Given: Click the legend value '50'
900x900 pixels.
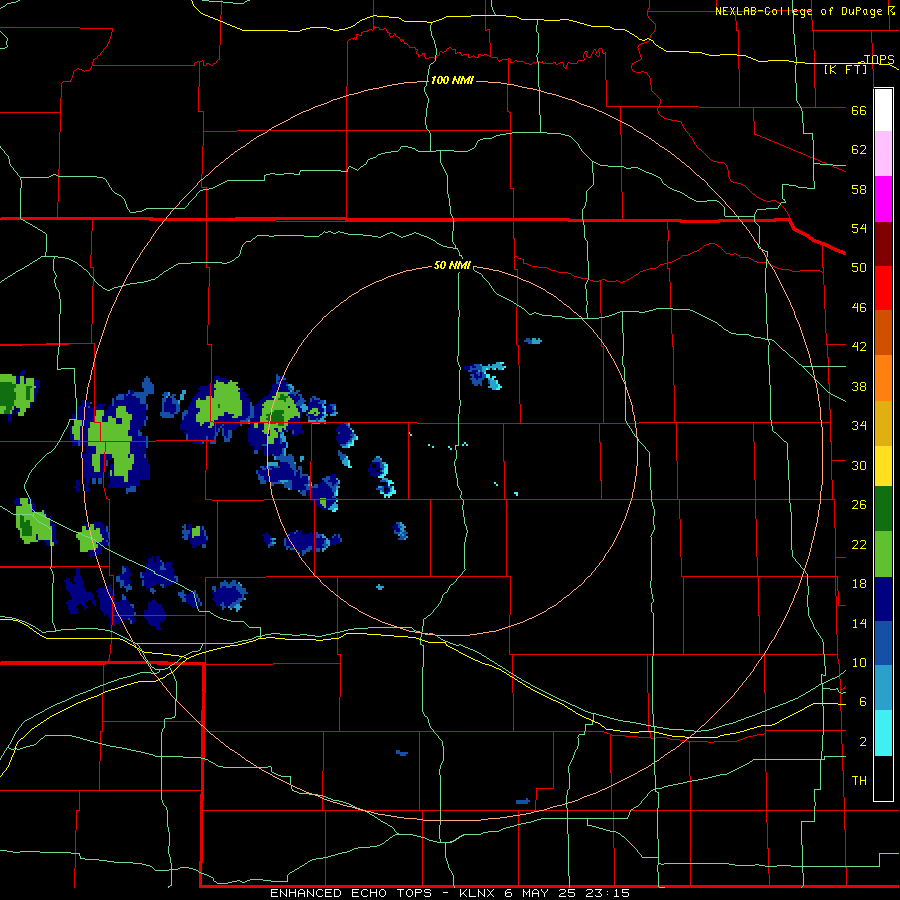Looking at the screenshot, I should [859, 267].
